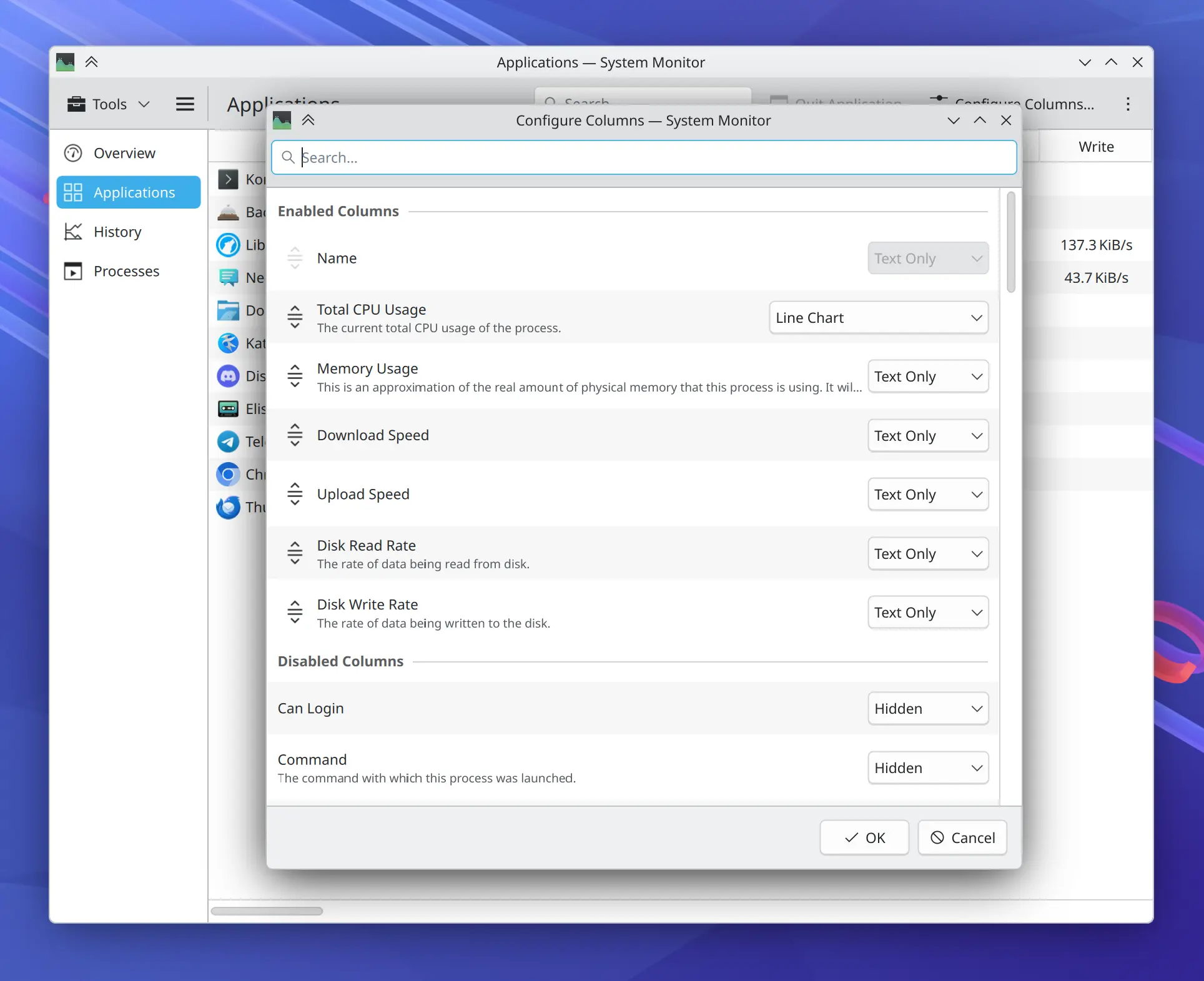Image resolution: width=1204 pixels, height=981 pixels.
Task: Click the Elisa cassette icon
Action: coord(228,409)
